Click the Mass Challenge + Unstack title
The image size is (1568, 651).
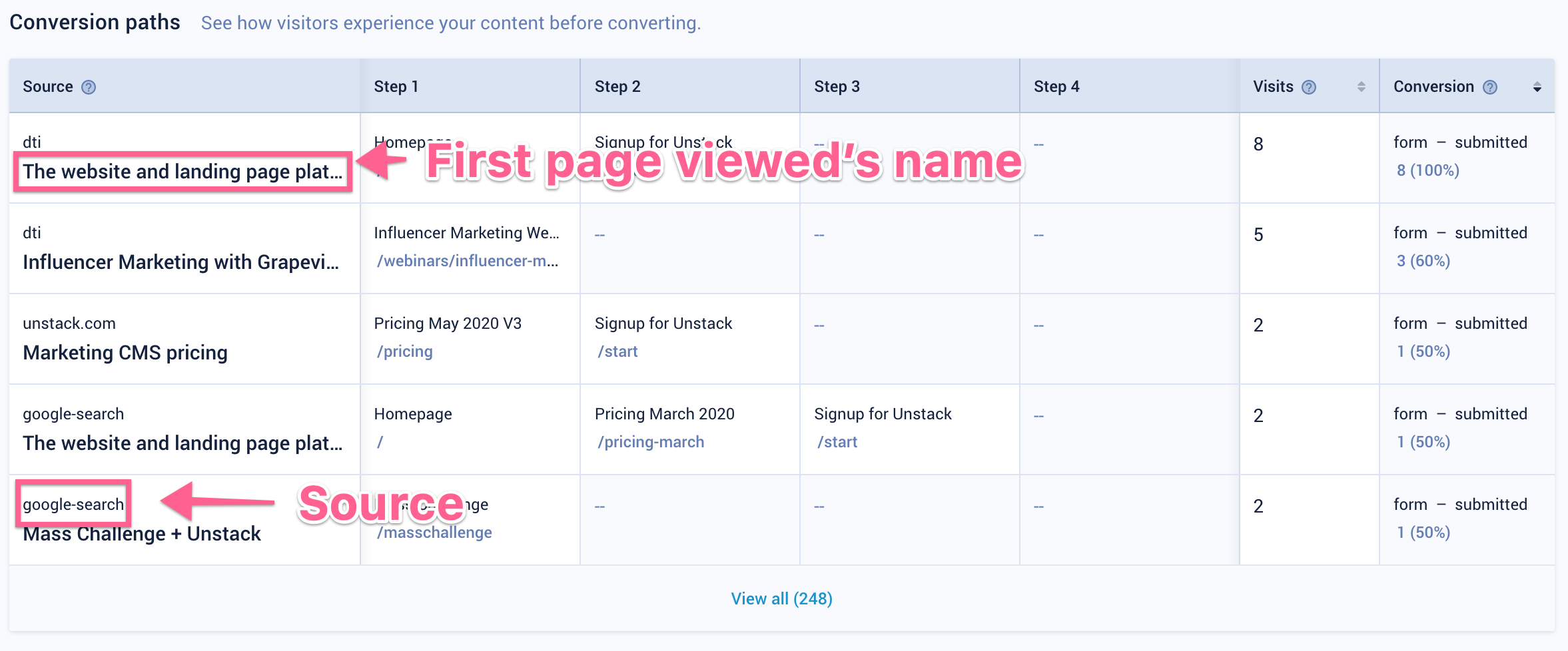[142, 534]
